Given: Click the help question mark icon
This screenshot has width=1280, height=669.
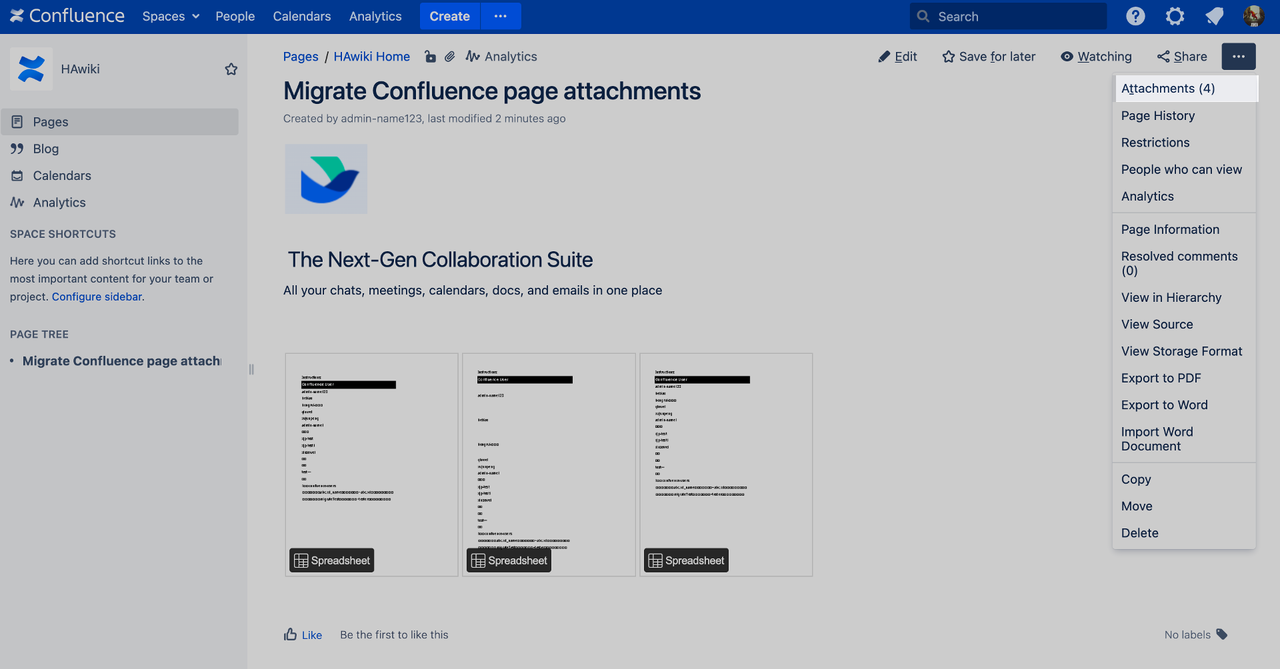Looking at the screenshot, I should coord(1134,16).
